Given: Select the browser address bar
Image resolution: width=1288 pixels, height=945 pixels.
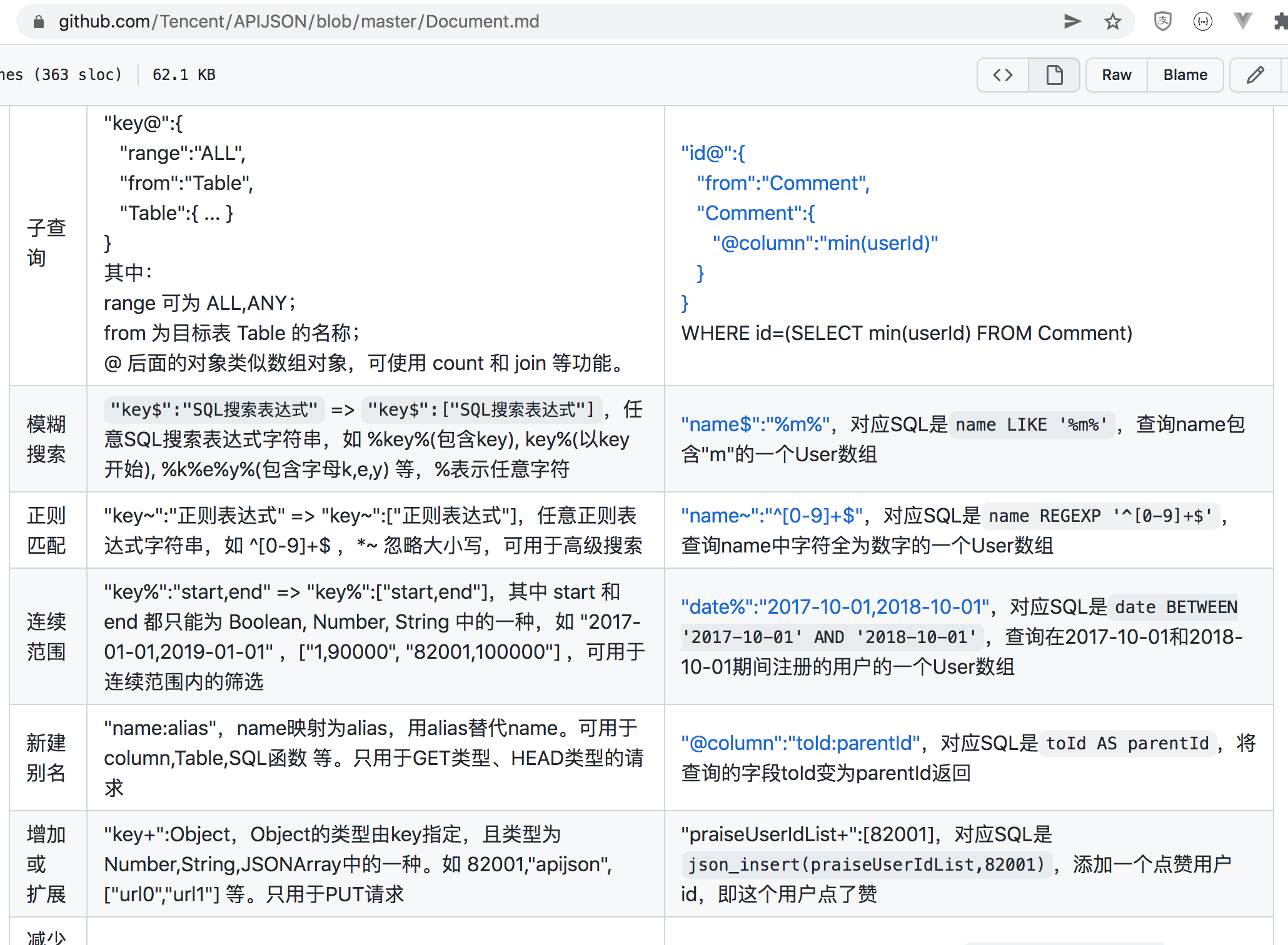Looking at the screenshot, I should point(299,21).
